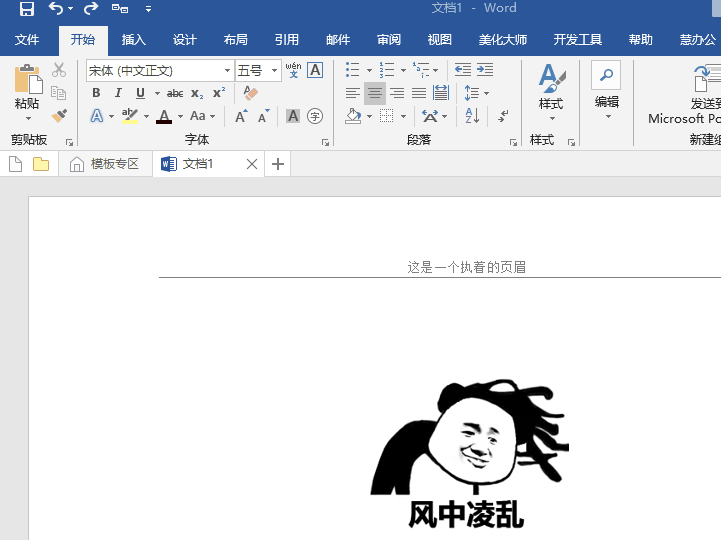Image resolution: width=721 pixels, height=540 pixels.
Task: Apply bulleted list
Action: point(353,70)
